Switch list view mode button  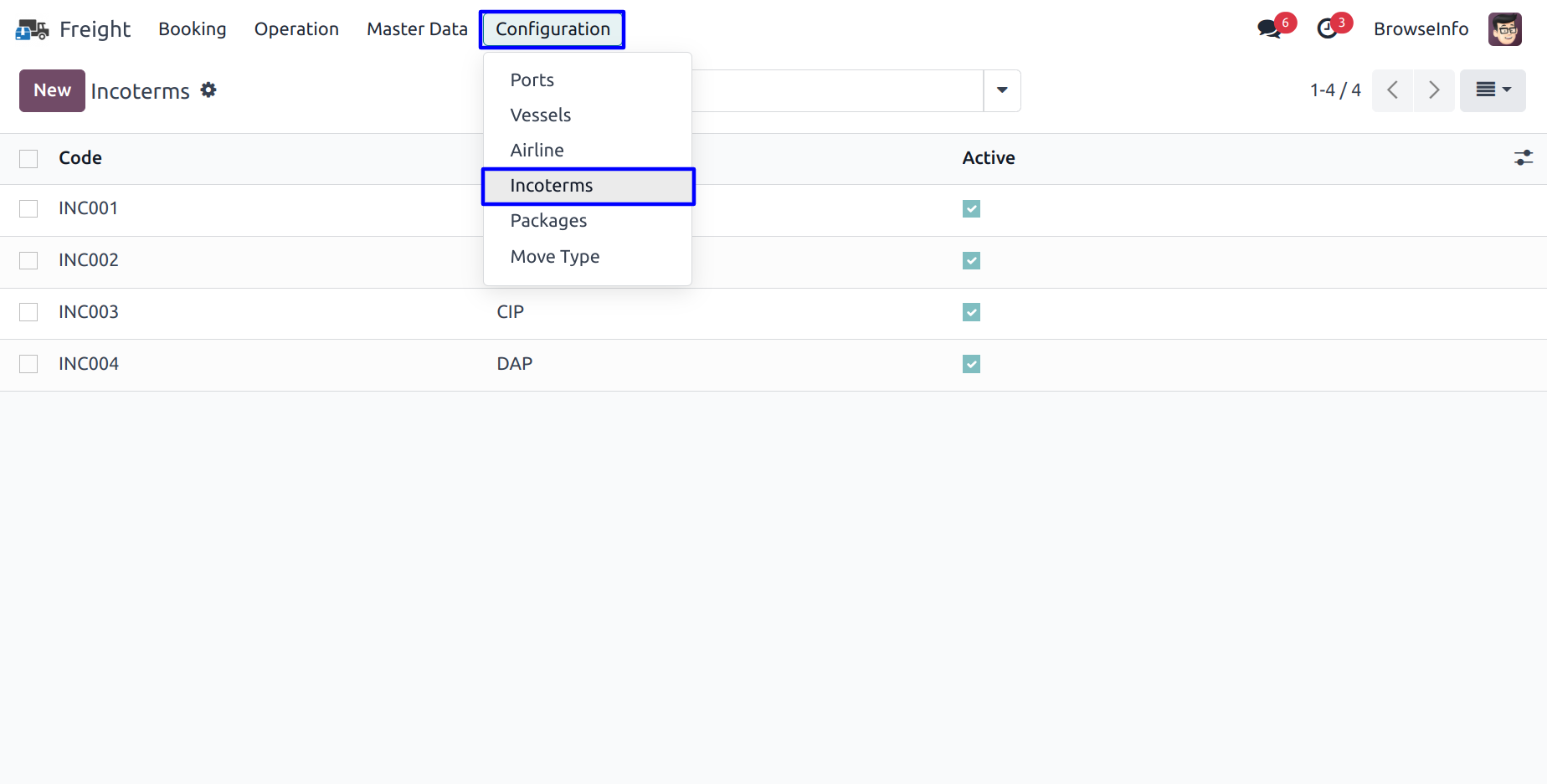(x=1493, y=90)
